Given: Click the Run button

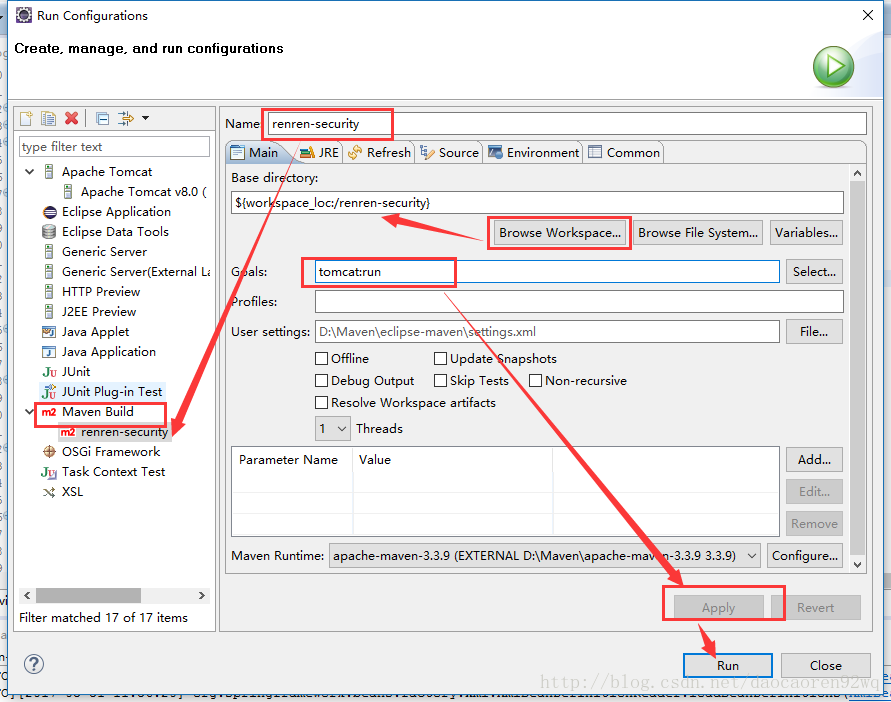Looking at the screenshot, I should pos(728,666).
